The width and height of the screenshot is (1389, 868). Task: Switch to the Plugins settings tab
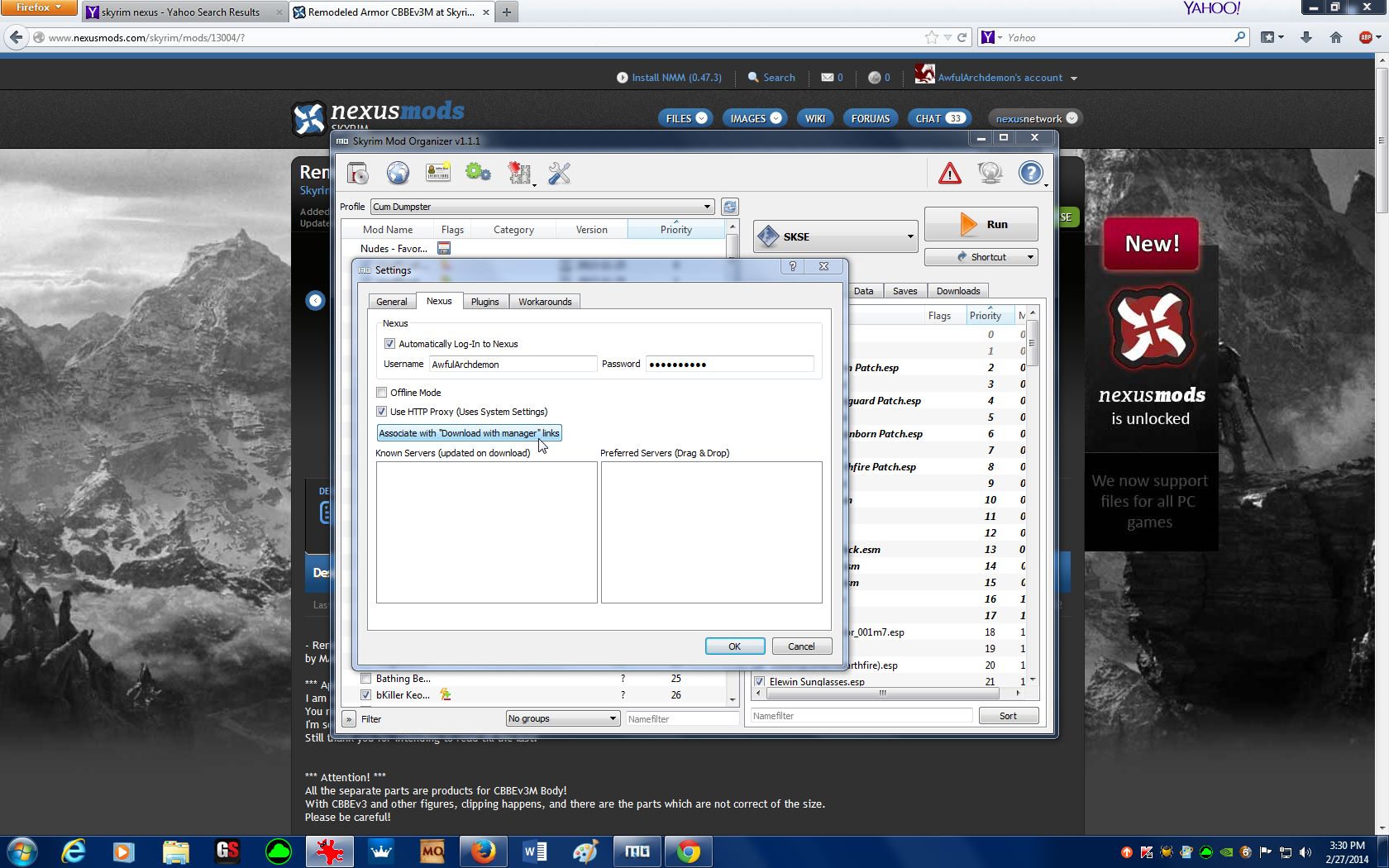point(485,302)
